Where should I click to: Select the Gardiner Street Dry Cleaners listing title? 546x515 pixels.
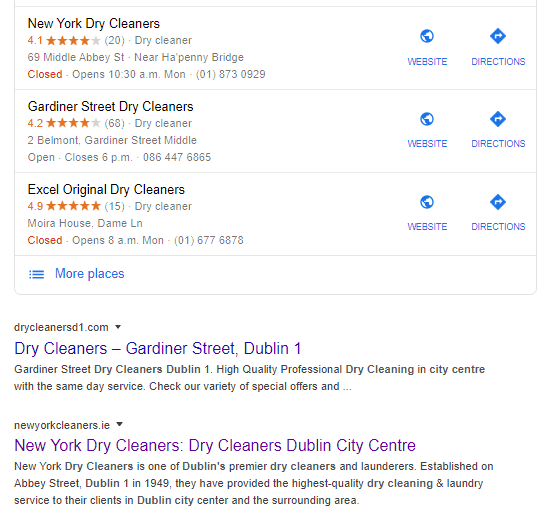pos(110,107)
